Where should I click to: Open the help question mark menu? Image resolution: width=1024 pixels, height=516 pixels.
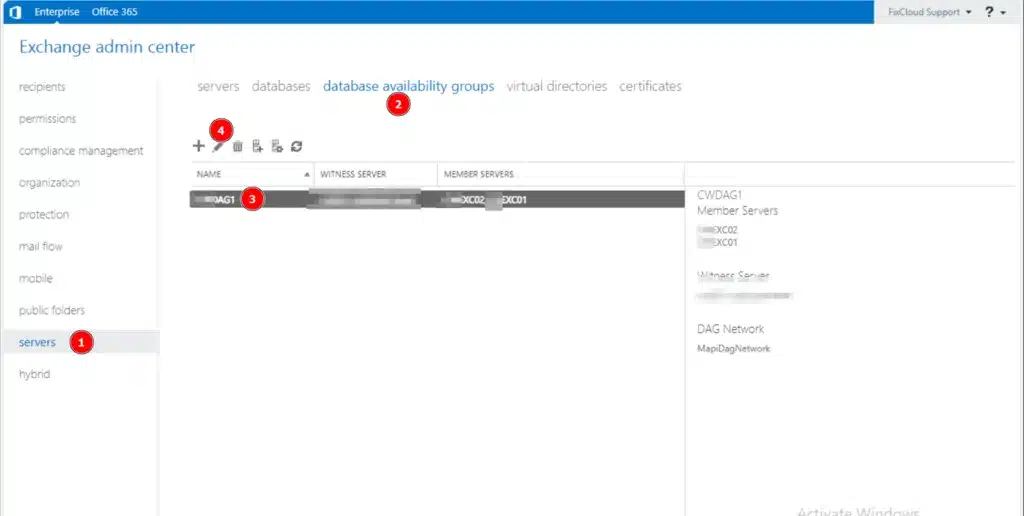991,12
